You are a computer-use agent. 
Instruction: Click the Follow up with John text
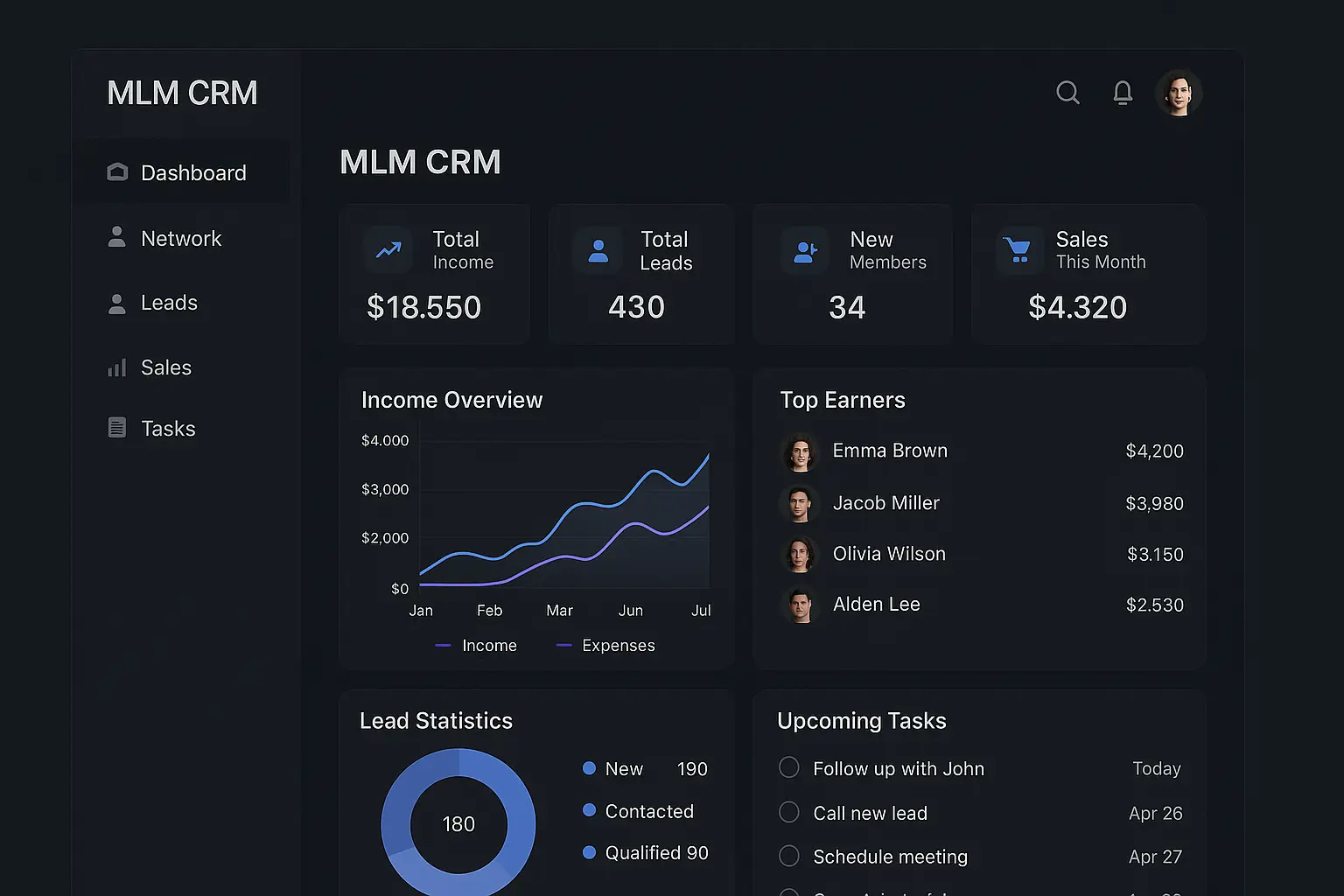[x=899, y=769]
